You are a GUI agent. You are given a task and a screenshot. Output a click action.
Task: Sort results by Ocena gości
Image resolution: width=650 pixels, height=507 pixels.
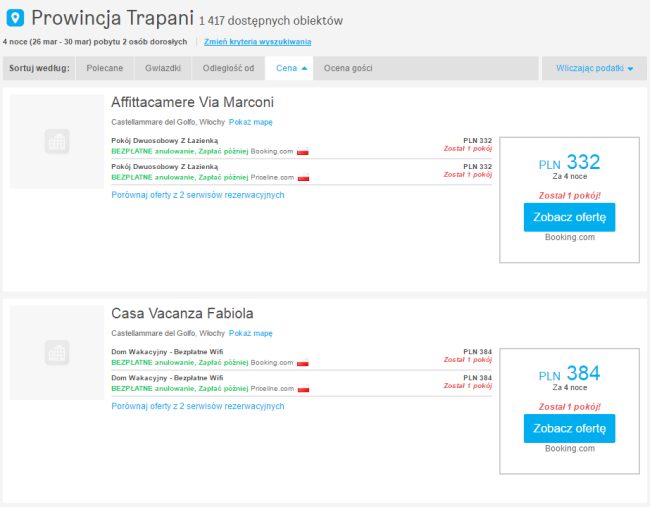[x=349, y=68]
